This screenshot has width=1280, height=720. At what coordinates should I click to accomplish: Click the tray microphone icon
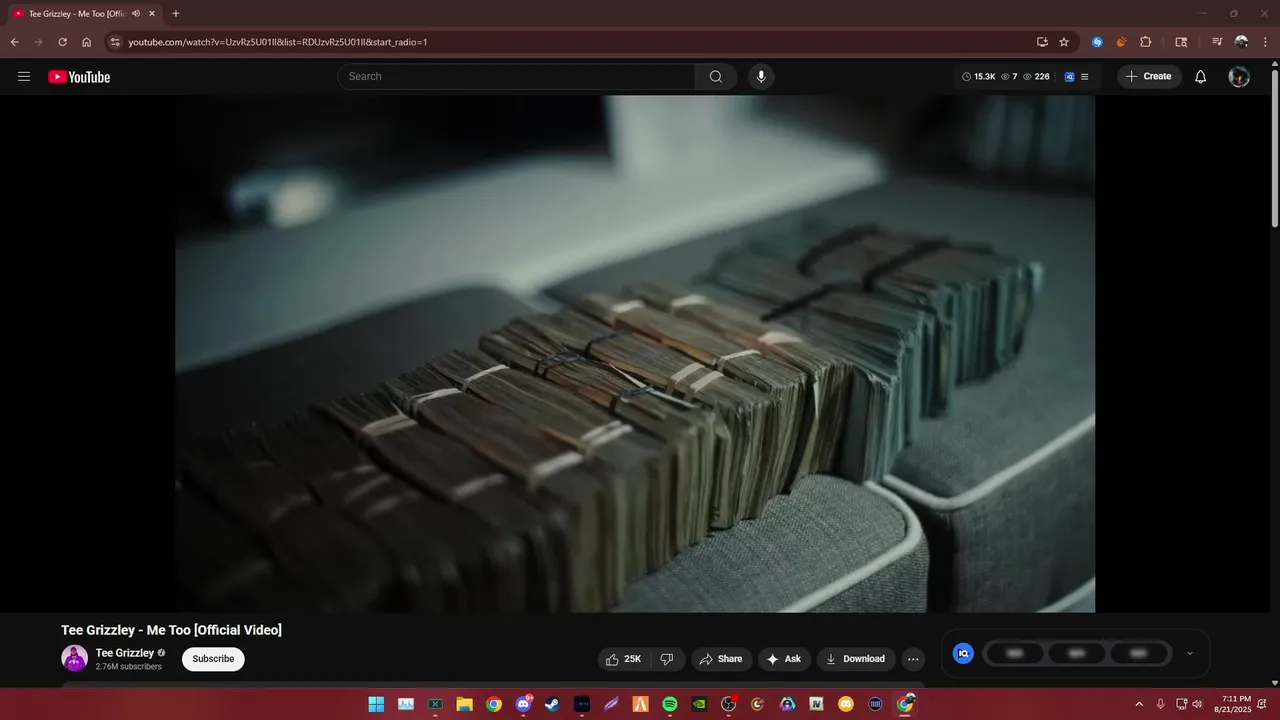coord(1160,704)
